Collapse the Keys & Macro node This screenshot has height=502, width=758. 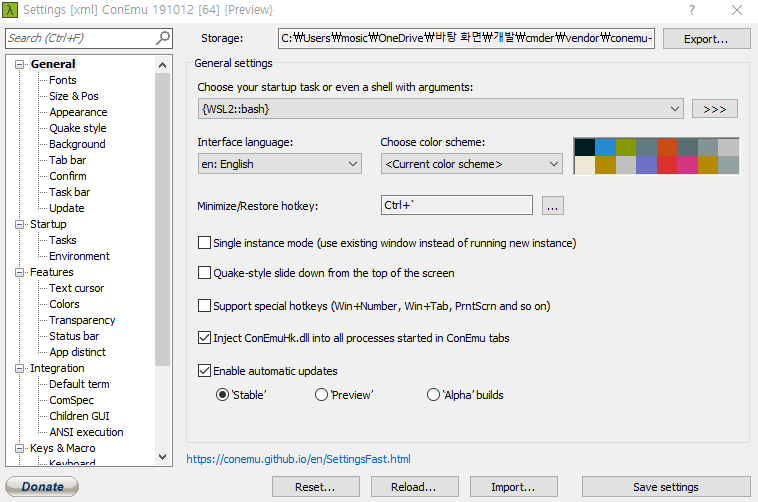[19, 448]
